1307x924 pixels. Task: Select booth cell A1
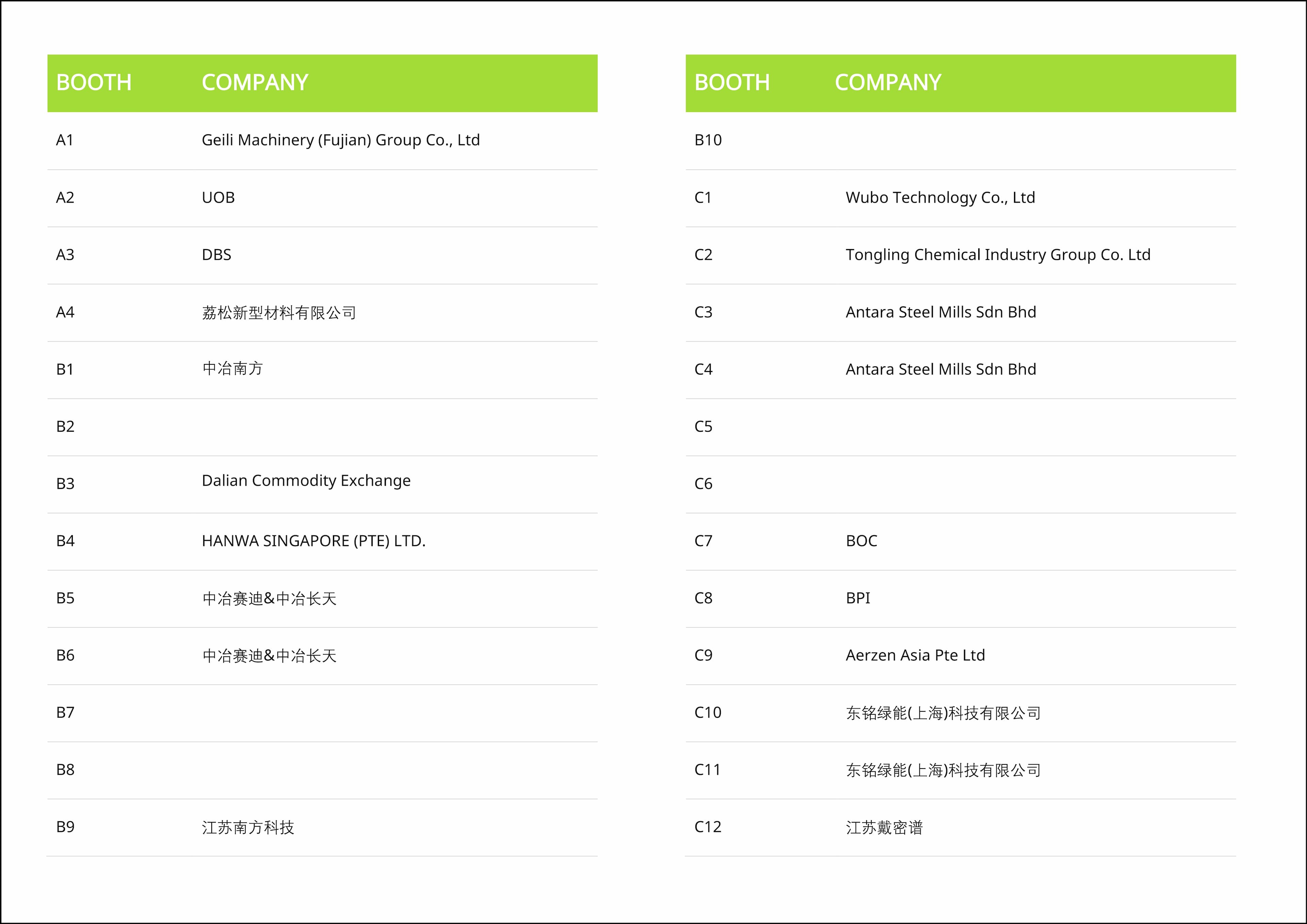click(x=65, y=140)
